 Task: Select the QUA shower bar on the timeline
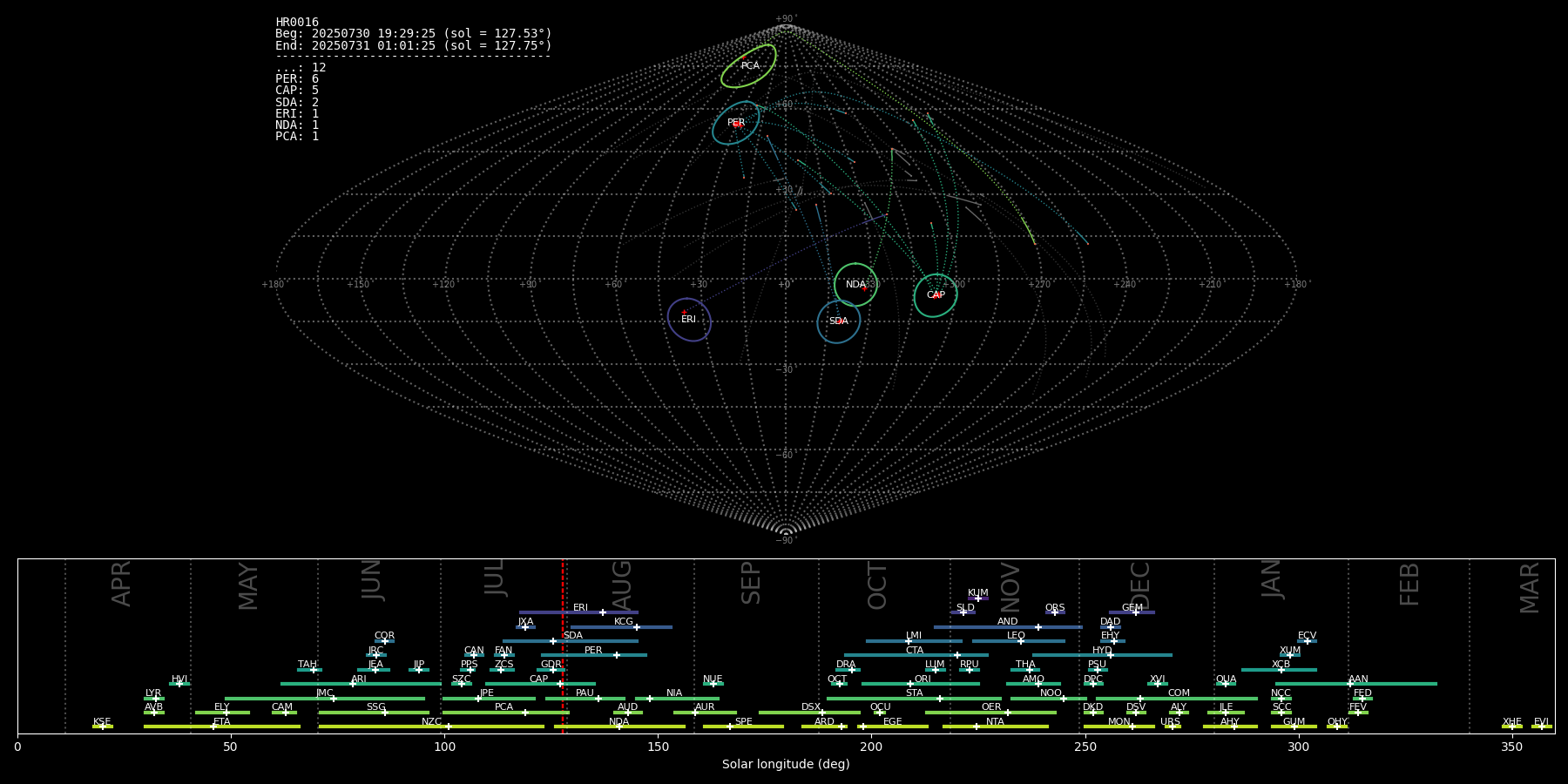click(1226, 684)
